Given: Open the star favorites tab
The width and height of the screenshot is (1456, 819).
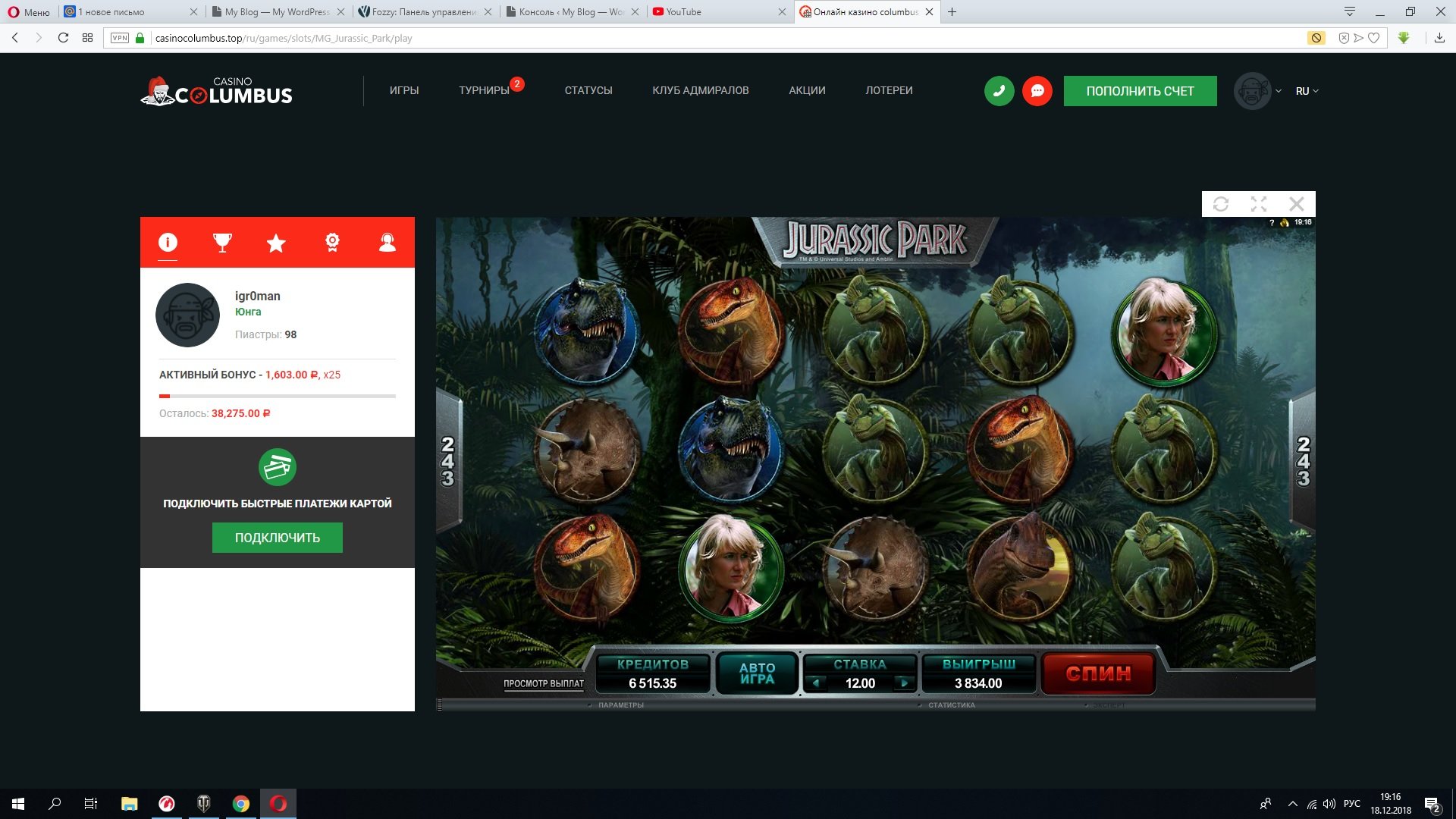Looking at the screenshot, I should click(x=276, y=243).
